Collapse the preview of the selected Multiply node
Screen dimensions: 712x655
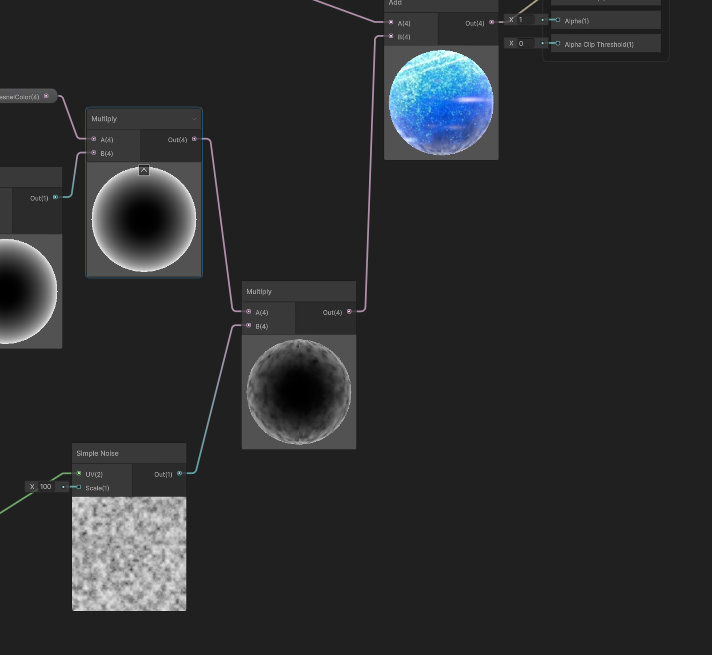144,170
